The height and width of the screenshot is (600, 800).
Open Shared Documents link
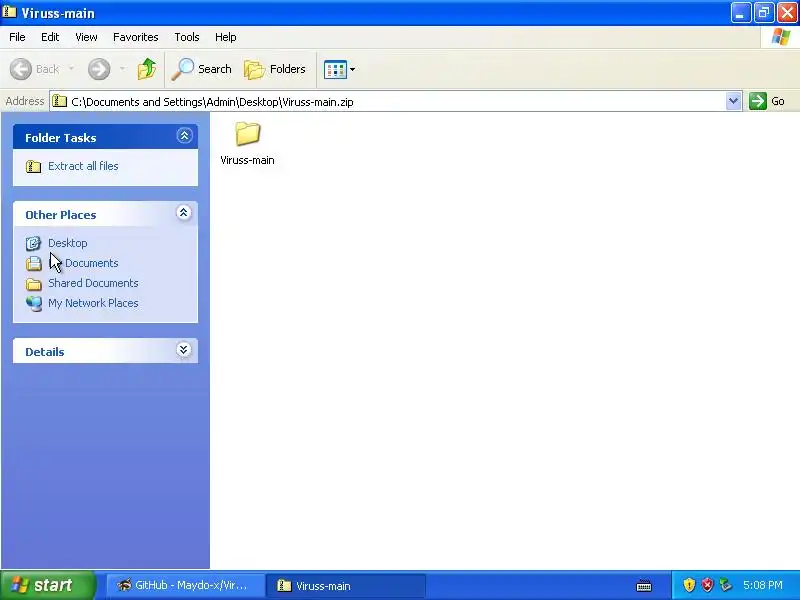(x=93, y=283)
